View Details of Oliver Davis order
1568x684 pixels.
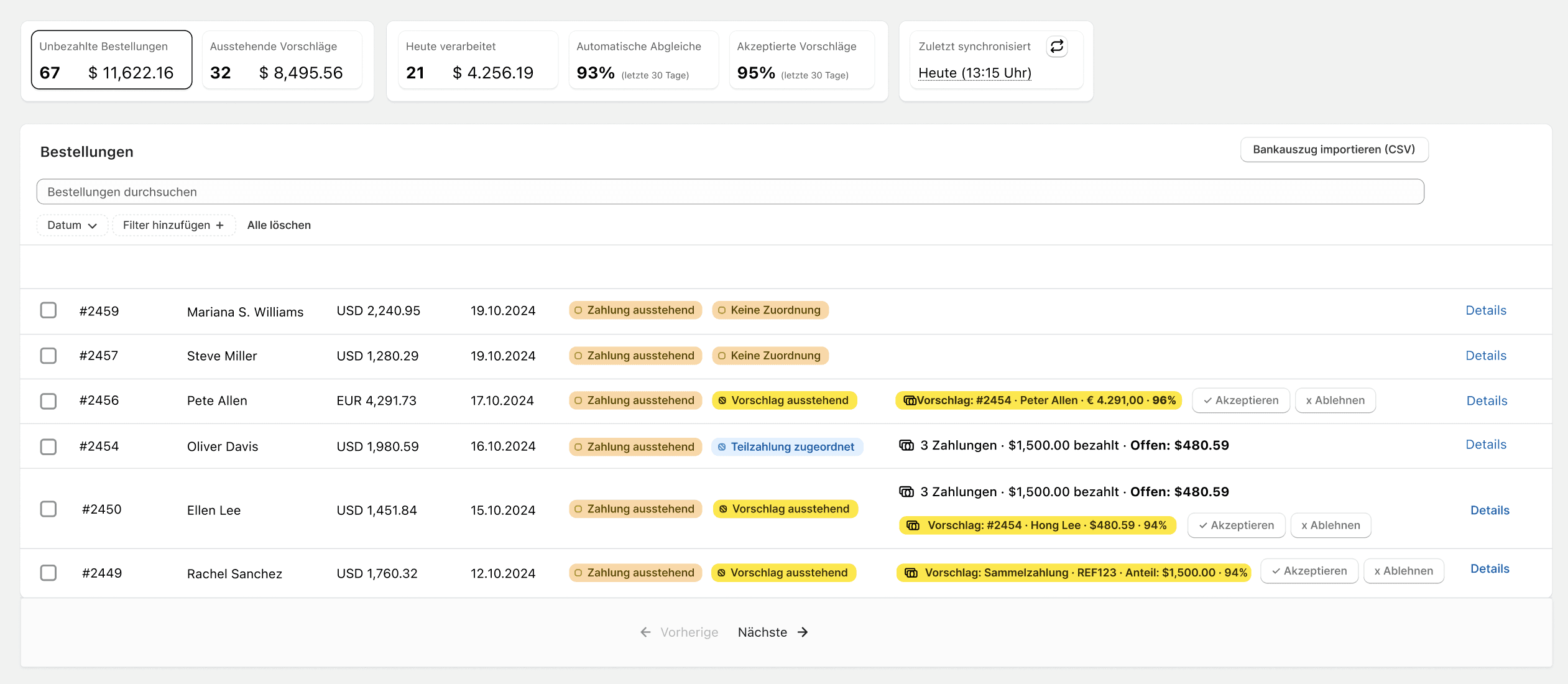point(1486,445)
